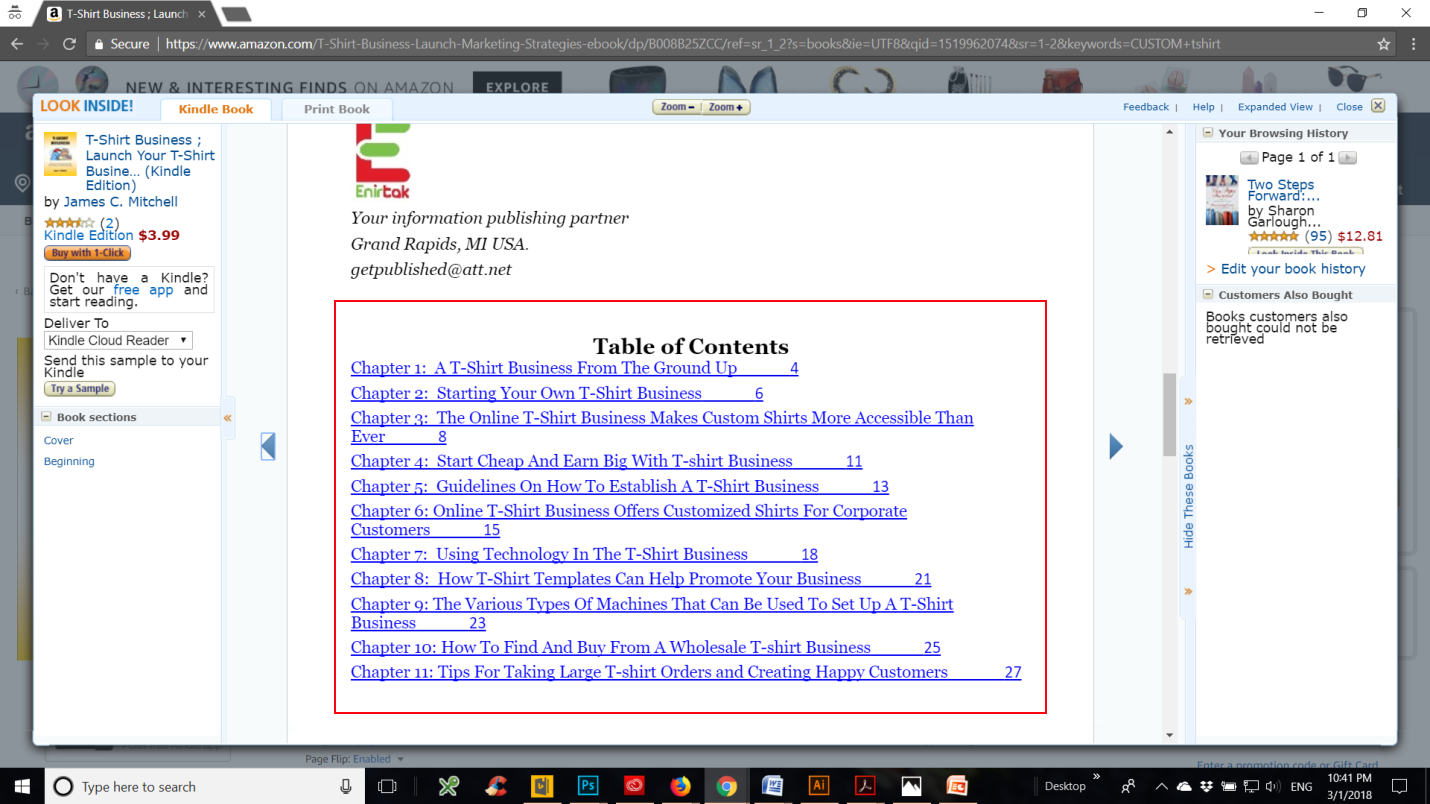Collapse Your Browsing History section
This screenshot has width=1430, height=804.
tap(1208, 133)
